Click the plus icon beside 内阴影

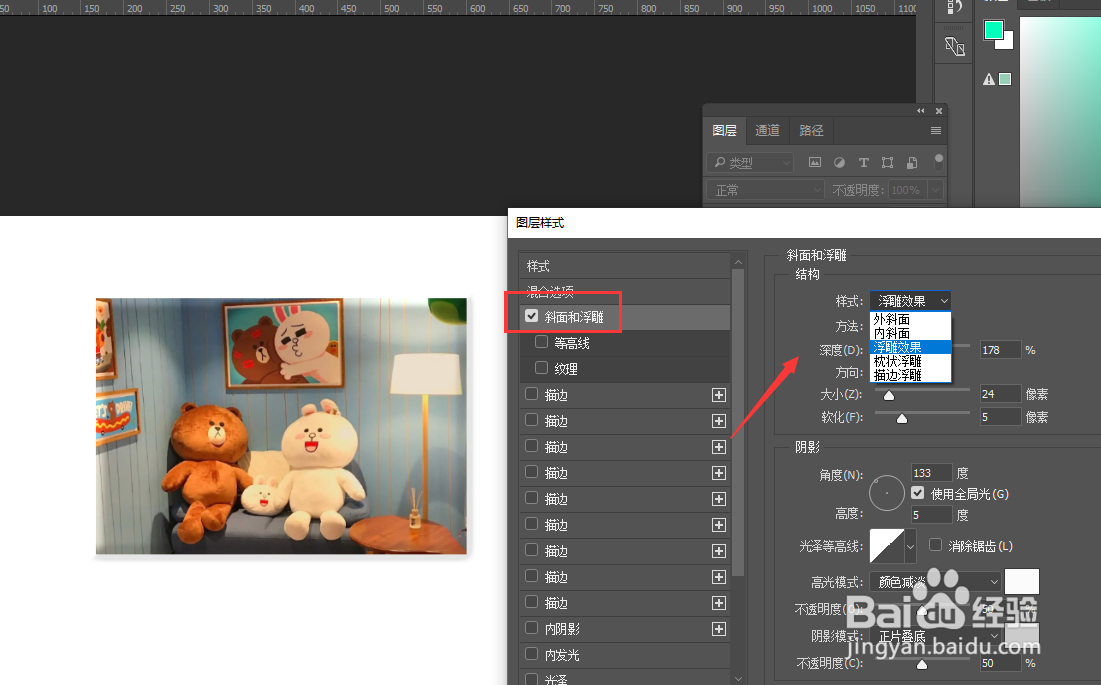coord(718,629)
